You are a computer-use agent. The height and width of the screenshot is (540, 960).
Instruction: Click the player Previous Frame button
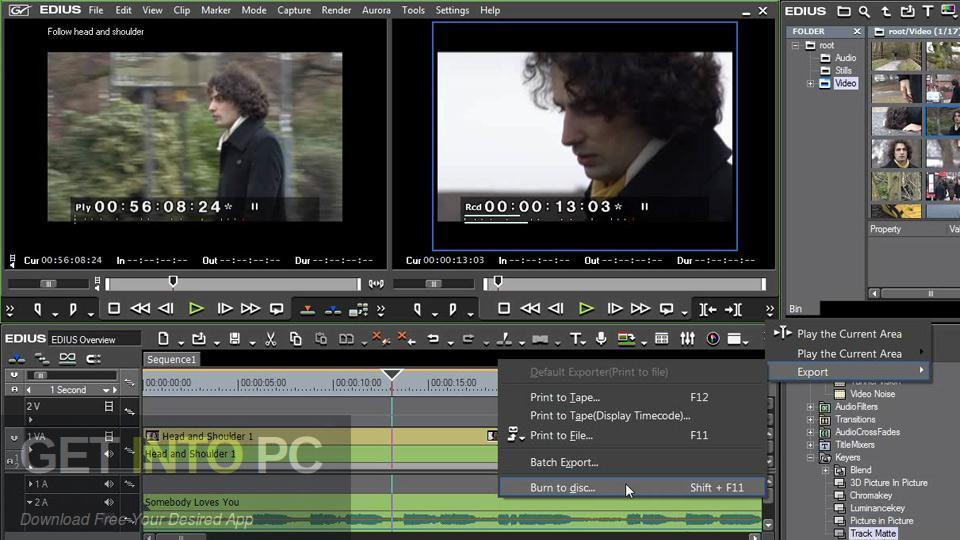[x=166, y=309]
